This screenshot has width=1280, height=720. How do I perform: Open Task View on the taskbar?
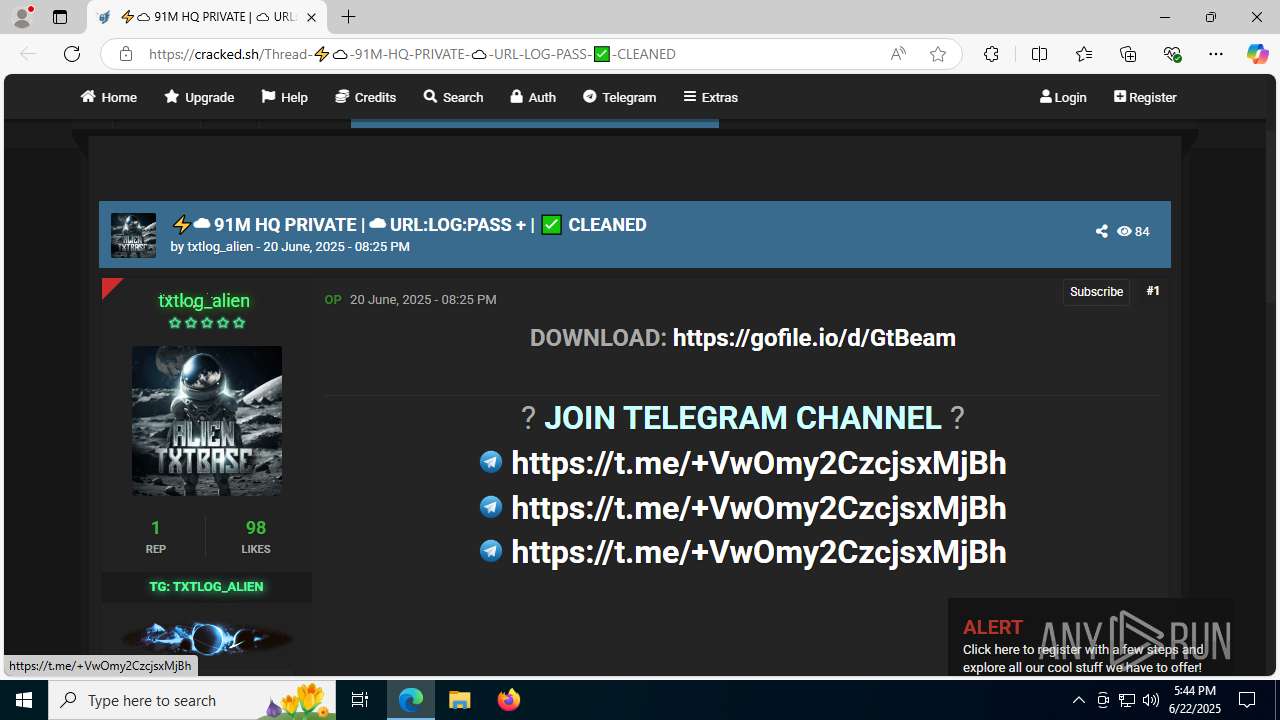[x=360, y=700]
